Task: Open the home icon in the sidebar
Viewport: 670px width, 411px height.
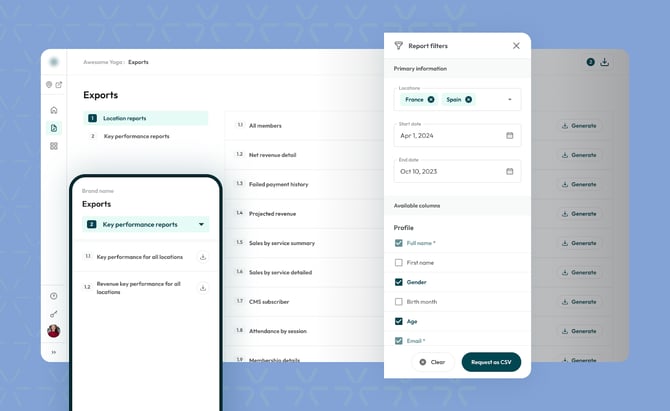Action: pos(54,110)
